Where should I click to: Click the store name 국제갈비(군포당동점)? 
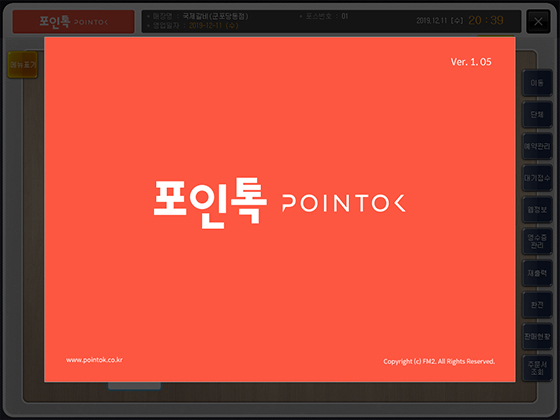coord(215,16)
